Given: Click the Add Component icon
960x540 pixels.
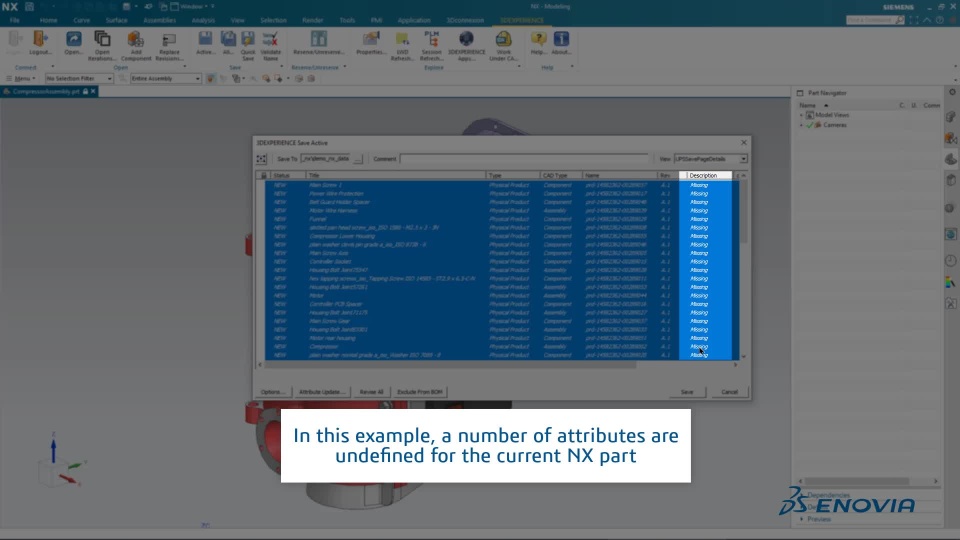Looking at the screenshot, I should [135, 40].
